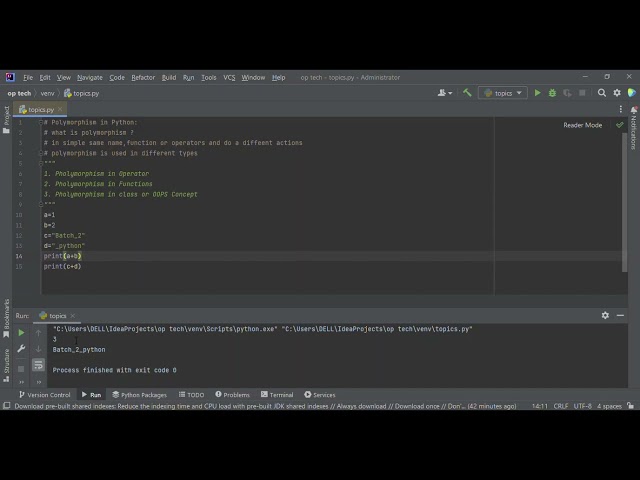640x480 pixels.
Task: Toggle Reader Mode in editor
Action: click(x=582, y=125)
